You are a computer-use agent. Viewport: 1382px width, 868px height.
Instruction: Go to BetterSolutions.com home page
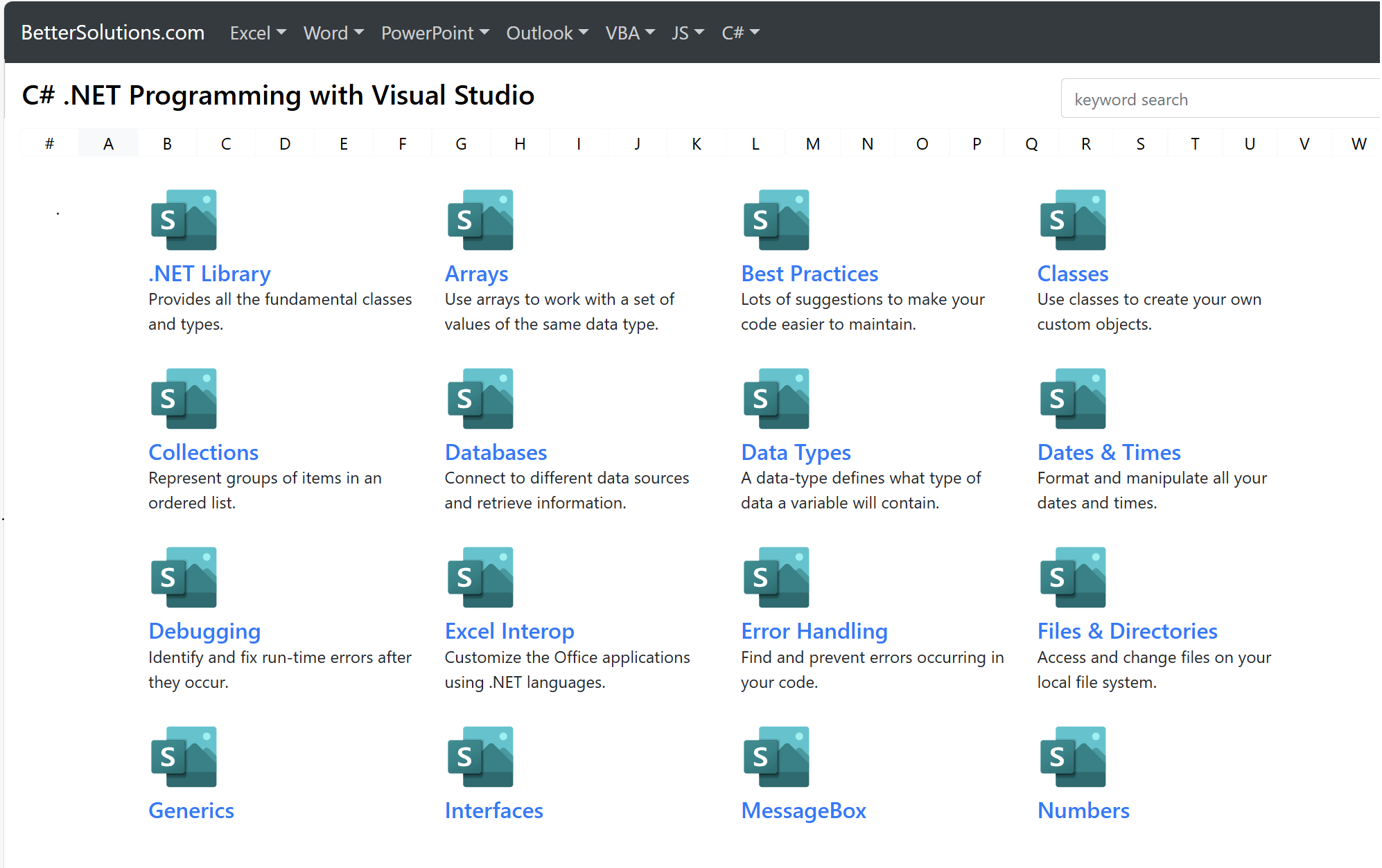(x=113, y=33)
